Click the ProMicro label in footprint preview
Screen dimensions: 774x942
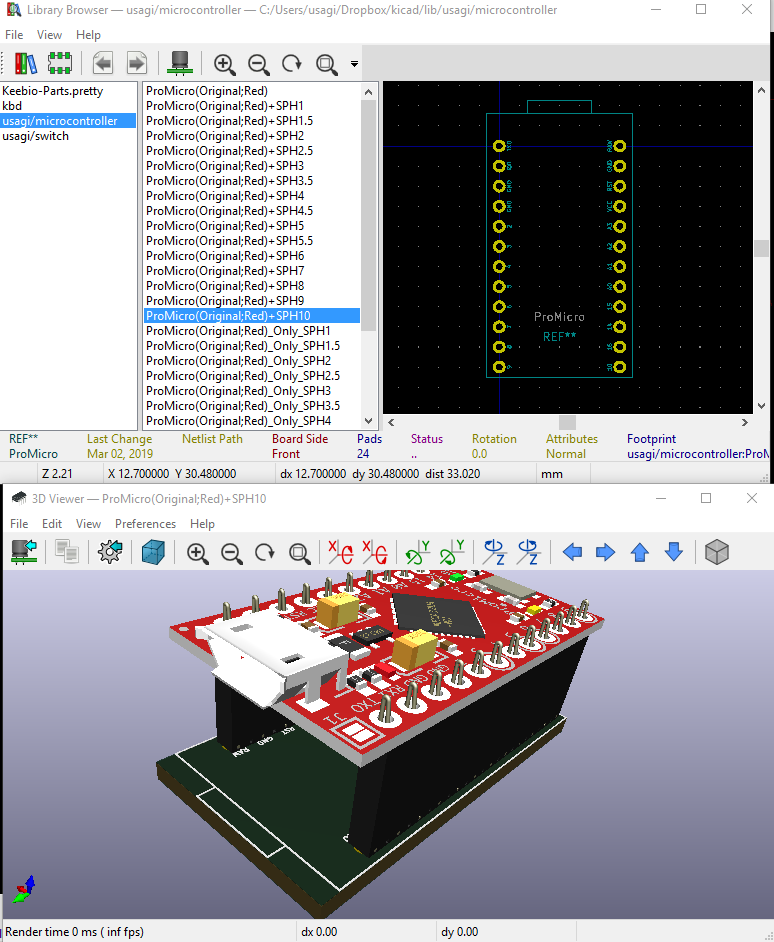[559, 317]
